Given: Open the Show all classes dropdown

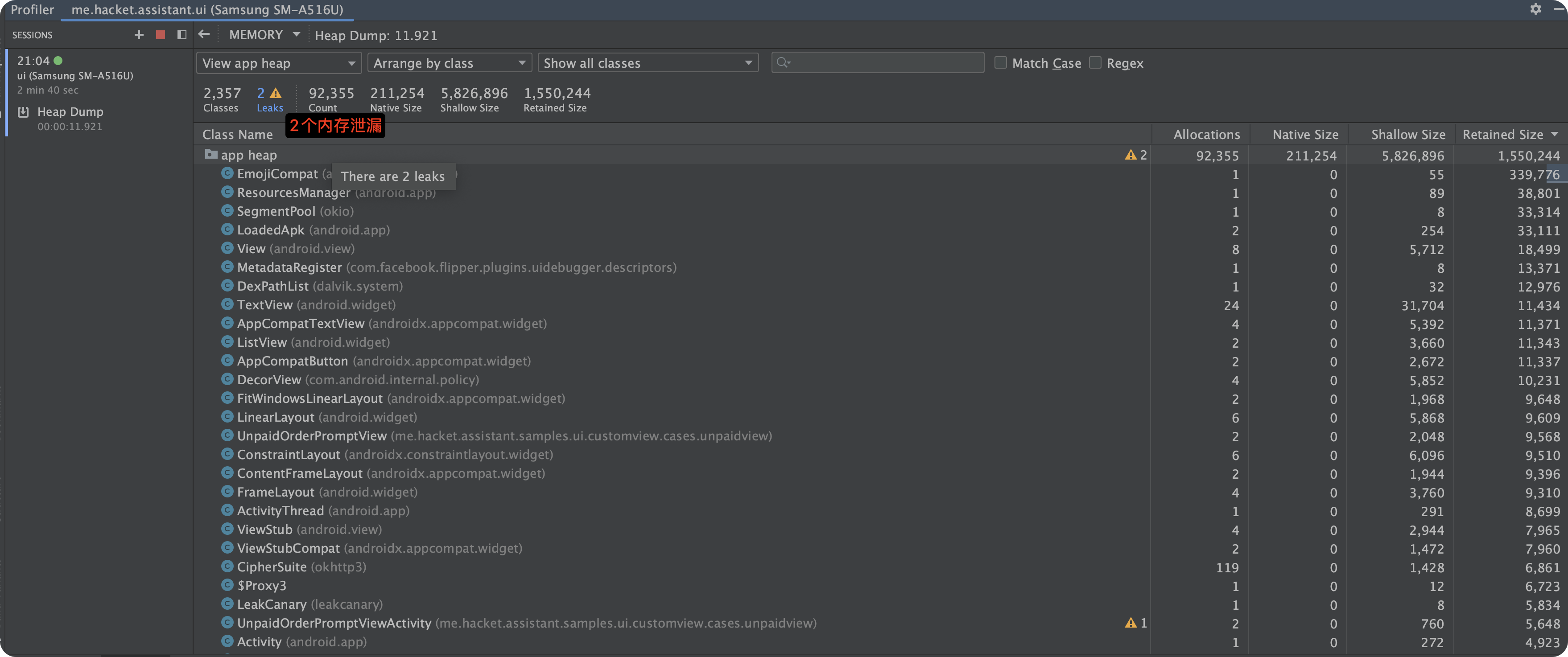Looking at the screenshot, I should (x=648, y=63).
